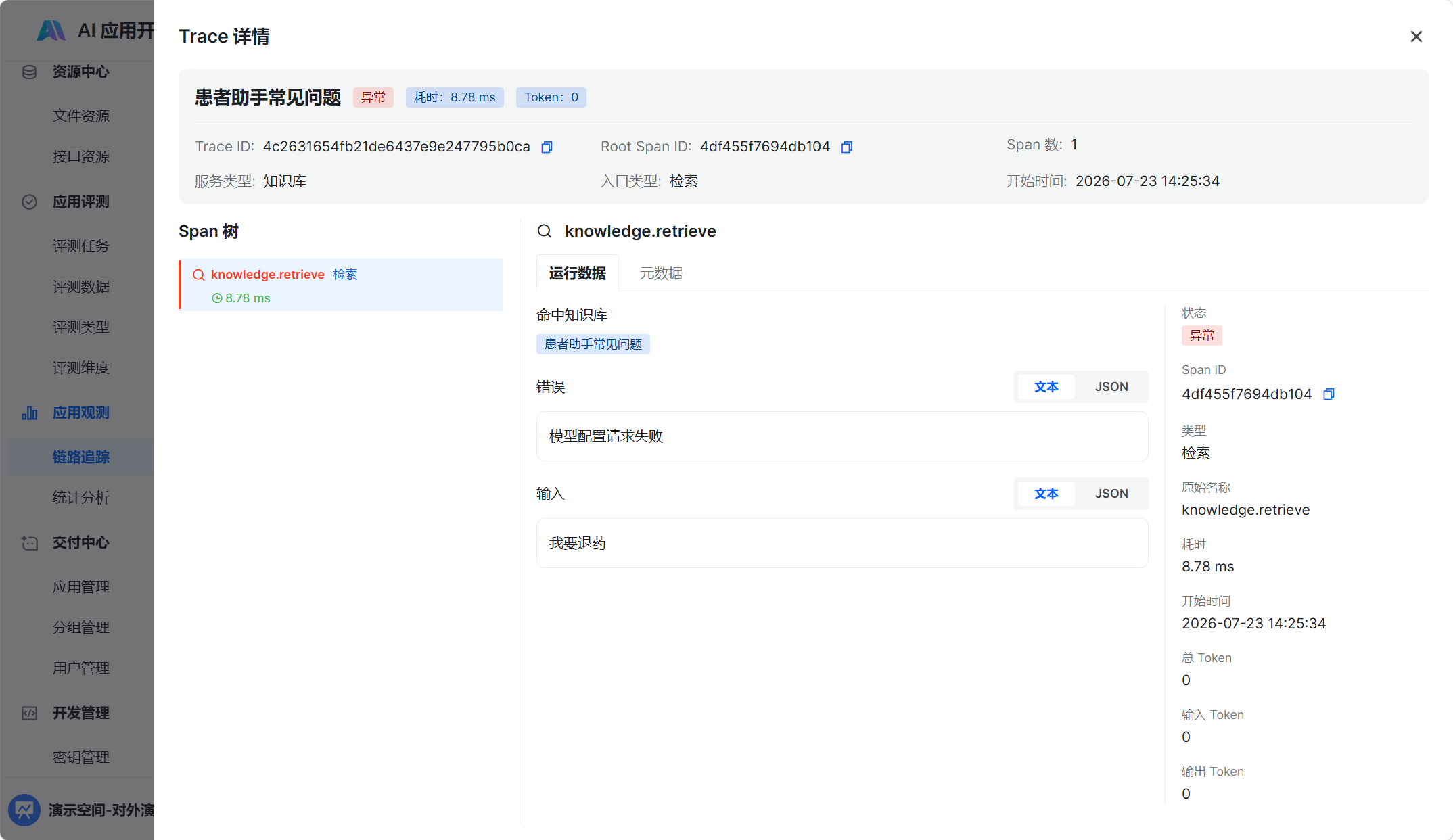1453x840 pixels.
Task: Click the 应用观测 bar chart icon
Action: [29, 413]
